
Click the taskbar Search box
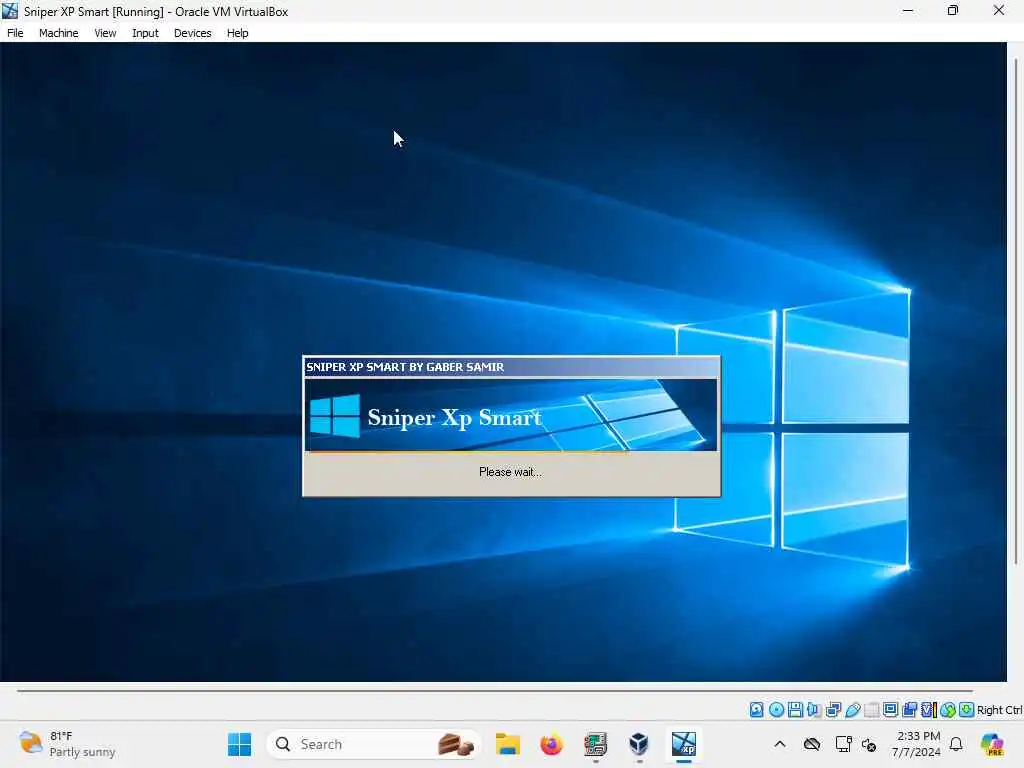click(374, 744)
